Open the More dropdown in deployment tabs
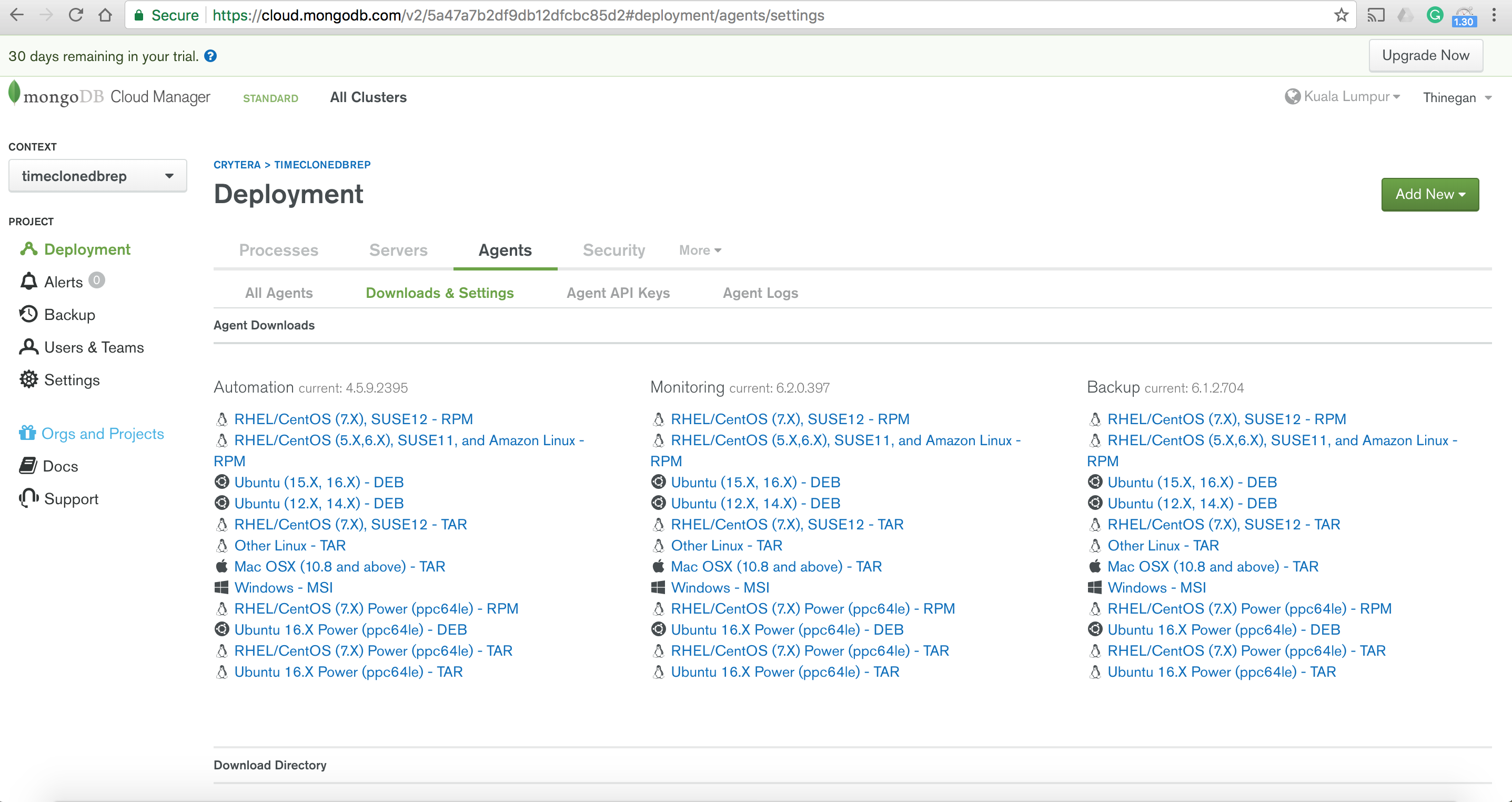 click(x=700, y=250)
